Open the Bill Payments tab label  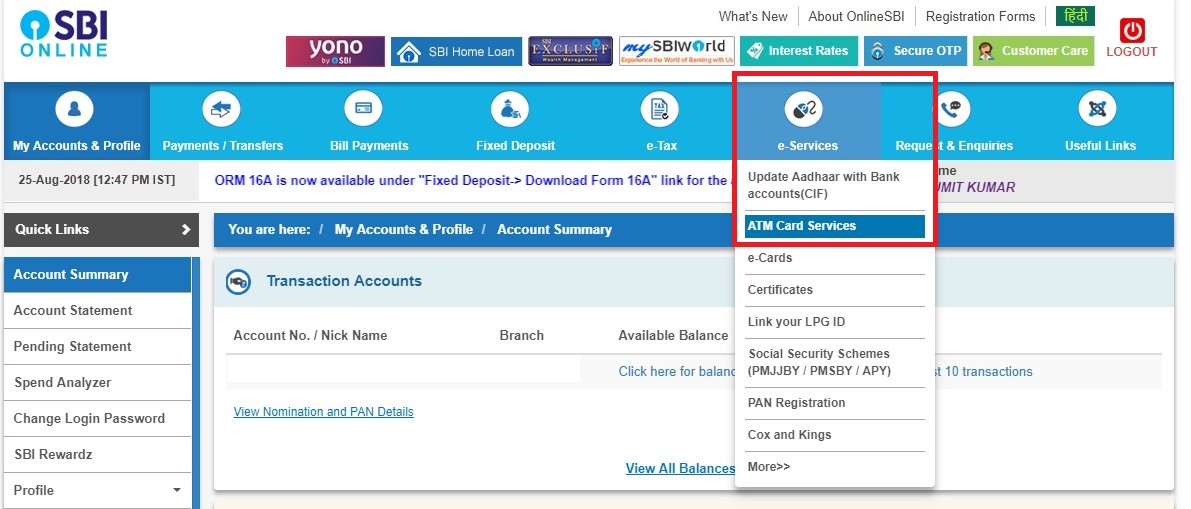369,146
